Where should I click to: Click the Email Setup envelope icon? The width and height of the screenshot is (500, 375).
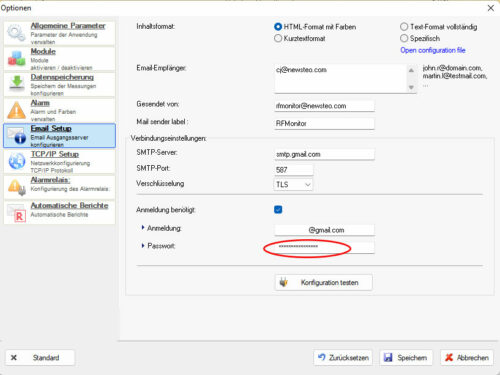click(x=17, y=135)
